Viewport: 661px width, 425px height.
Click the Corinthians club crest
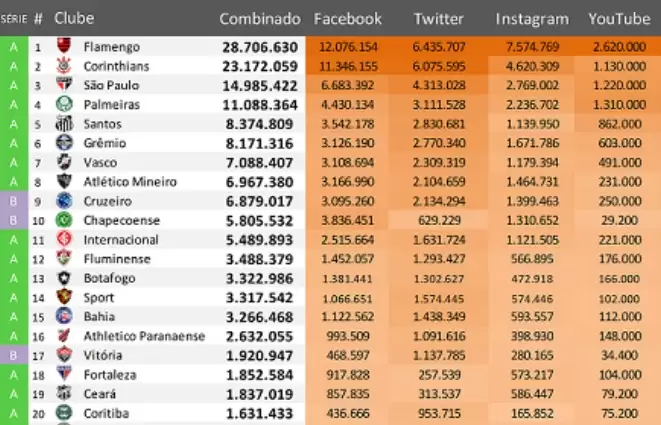pos(63,66)
